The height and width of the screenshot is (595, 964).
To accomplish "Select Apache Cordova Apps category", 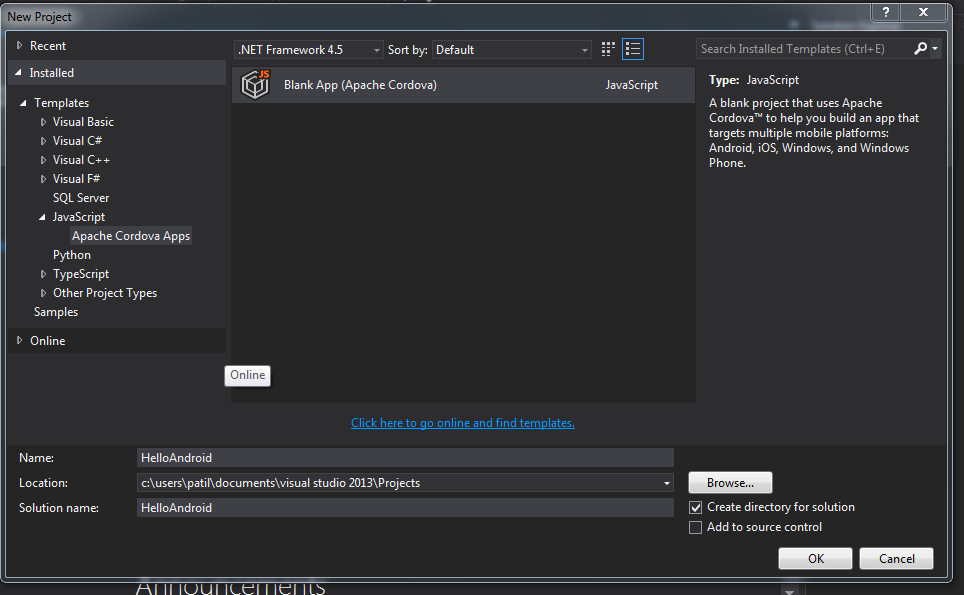I will 131,236.
